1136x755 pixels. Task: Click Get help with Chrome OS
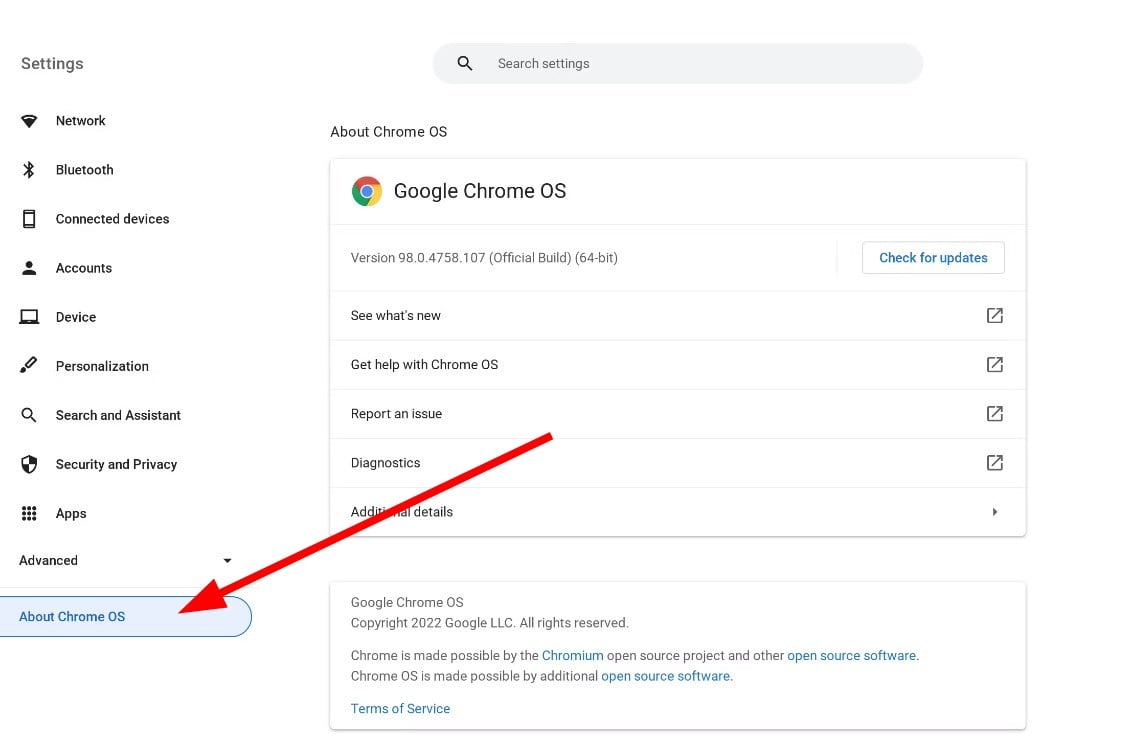(x=677, y=364)
